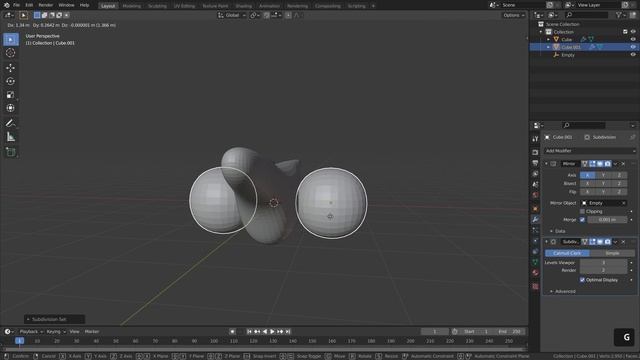The width and height of the screenshot is (640, 360).
Task: Remove the Subdivision modifier with its X
Action: tap(623, 242)
